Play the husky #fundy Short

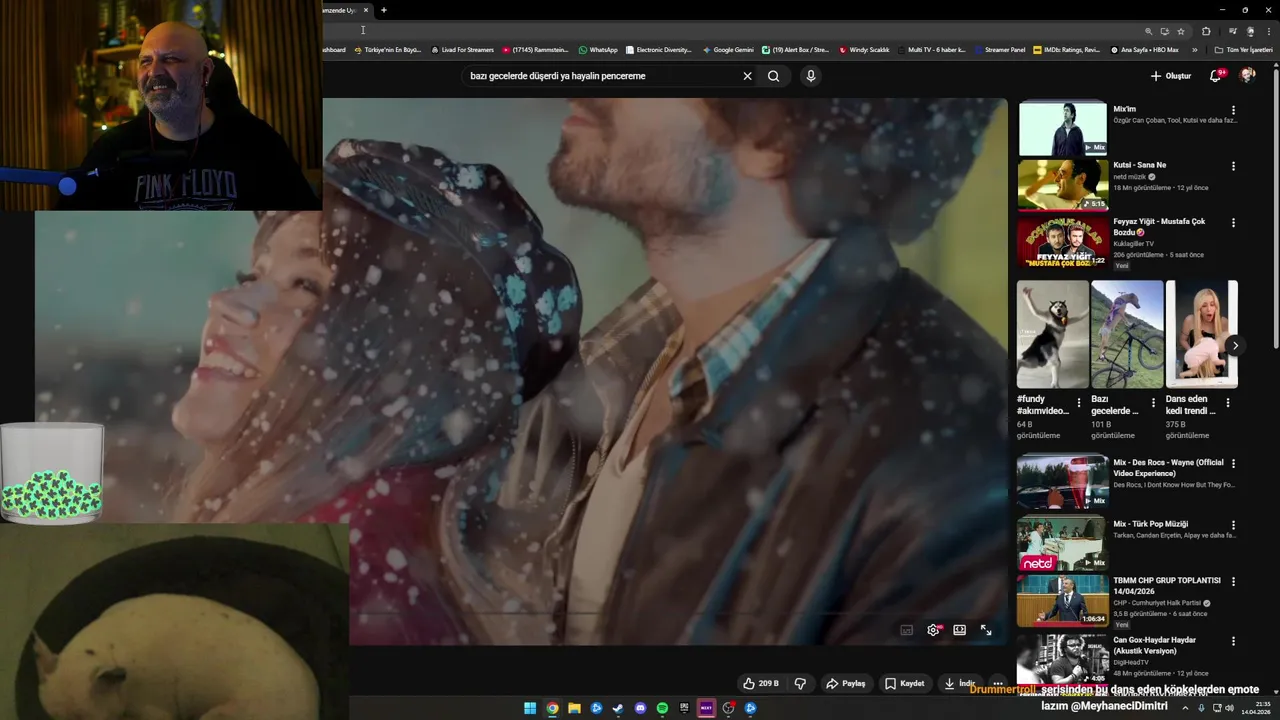(1053, 334)
